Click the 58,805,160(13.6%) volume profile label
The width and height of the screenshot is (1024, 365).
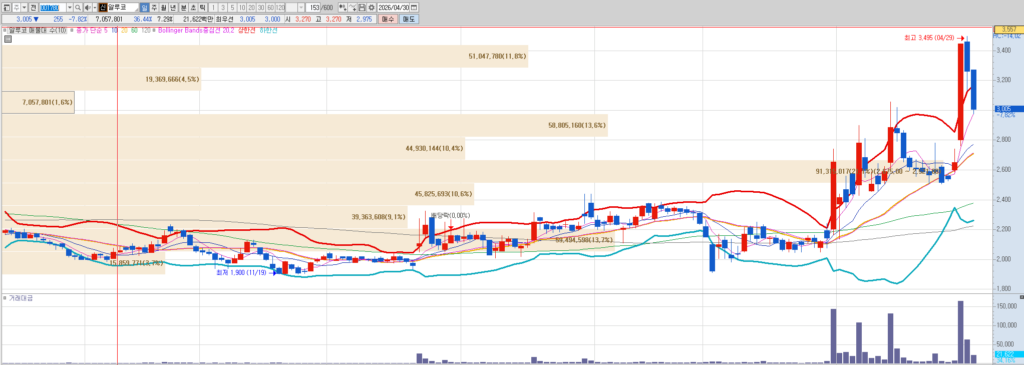pos(577,125)
